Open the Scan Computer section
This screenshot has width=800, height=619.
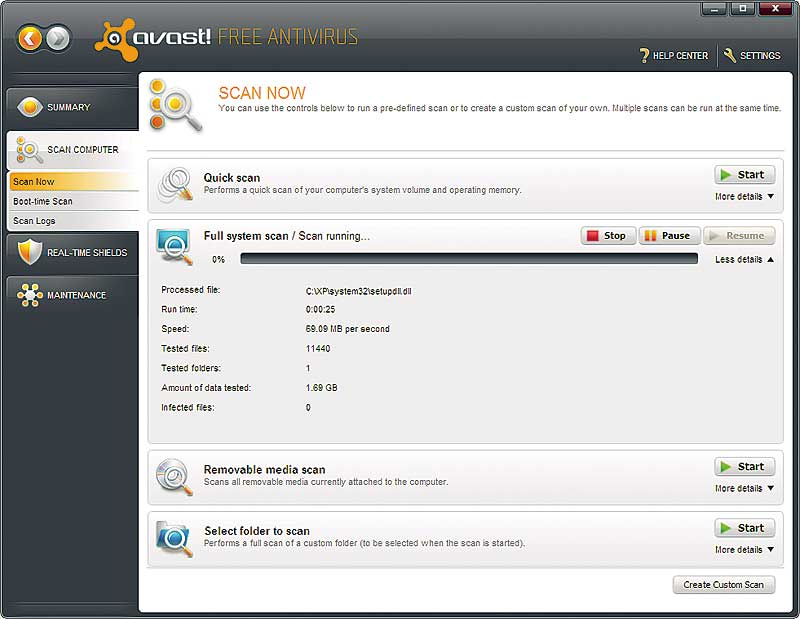tap(72, 150)
